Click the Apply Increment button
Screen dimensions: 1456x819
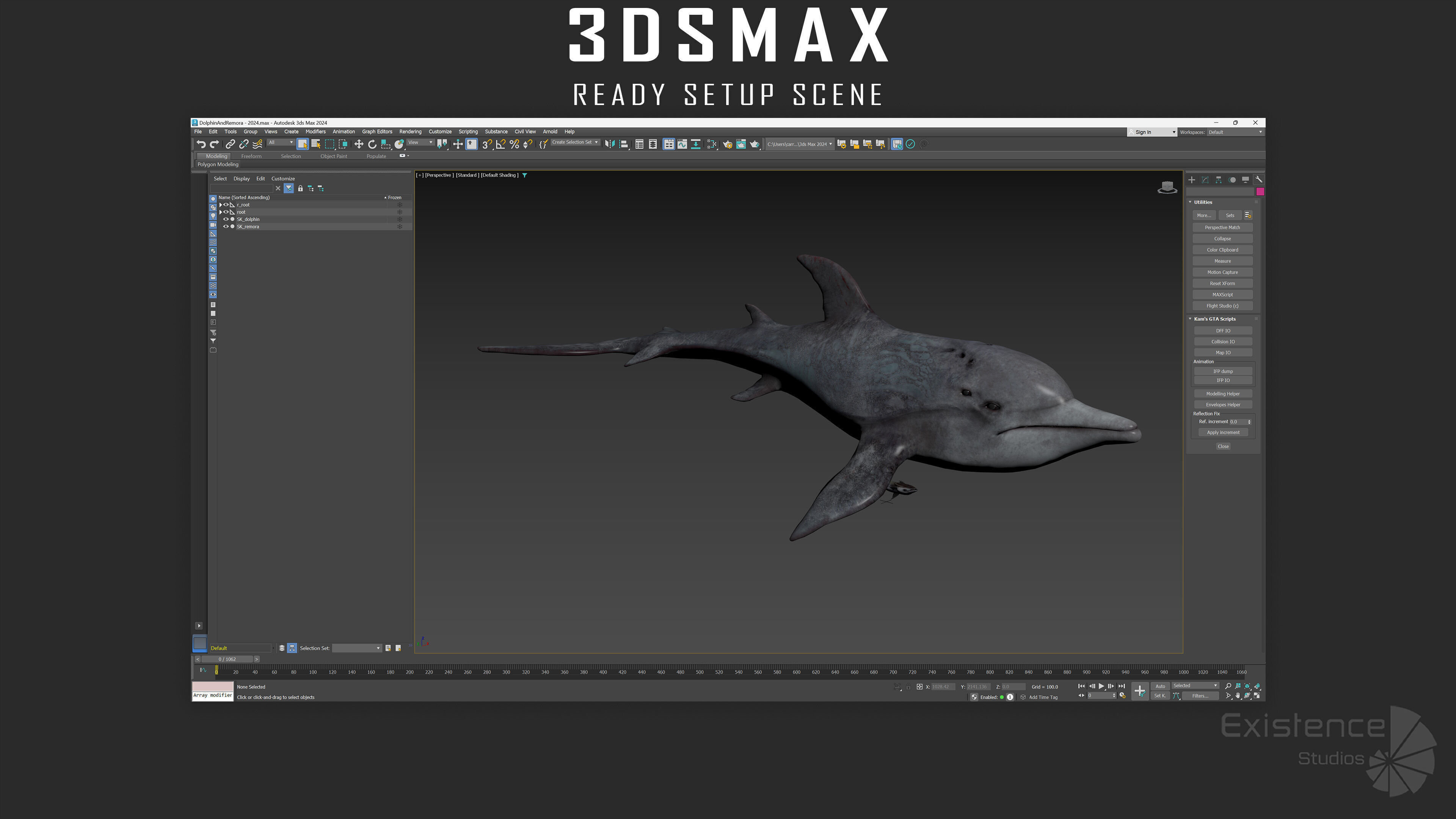click(1222, 432)
